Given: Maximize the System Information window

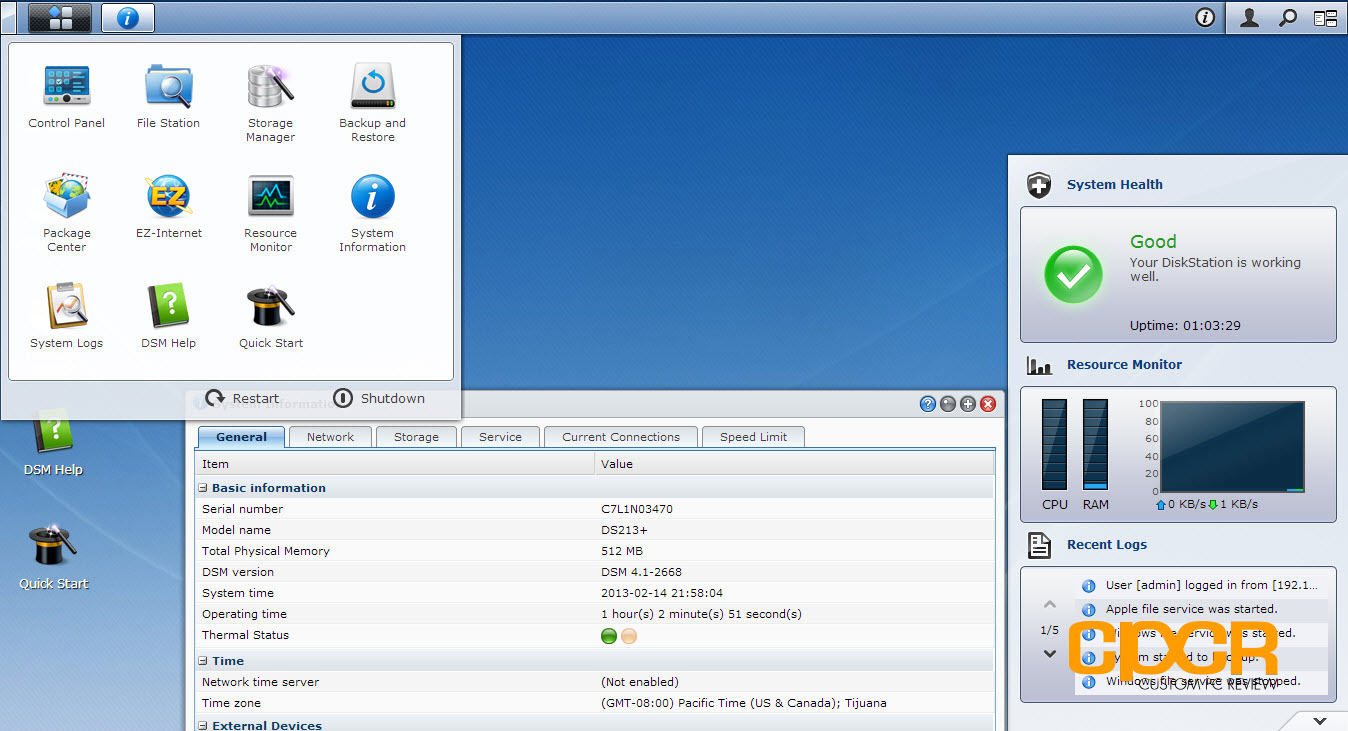Looking at the screenshot, I should (968, 404).
